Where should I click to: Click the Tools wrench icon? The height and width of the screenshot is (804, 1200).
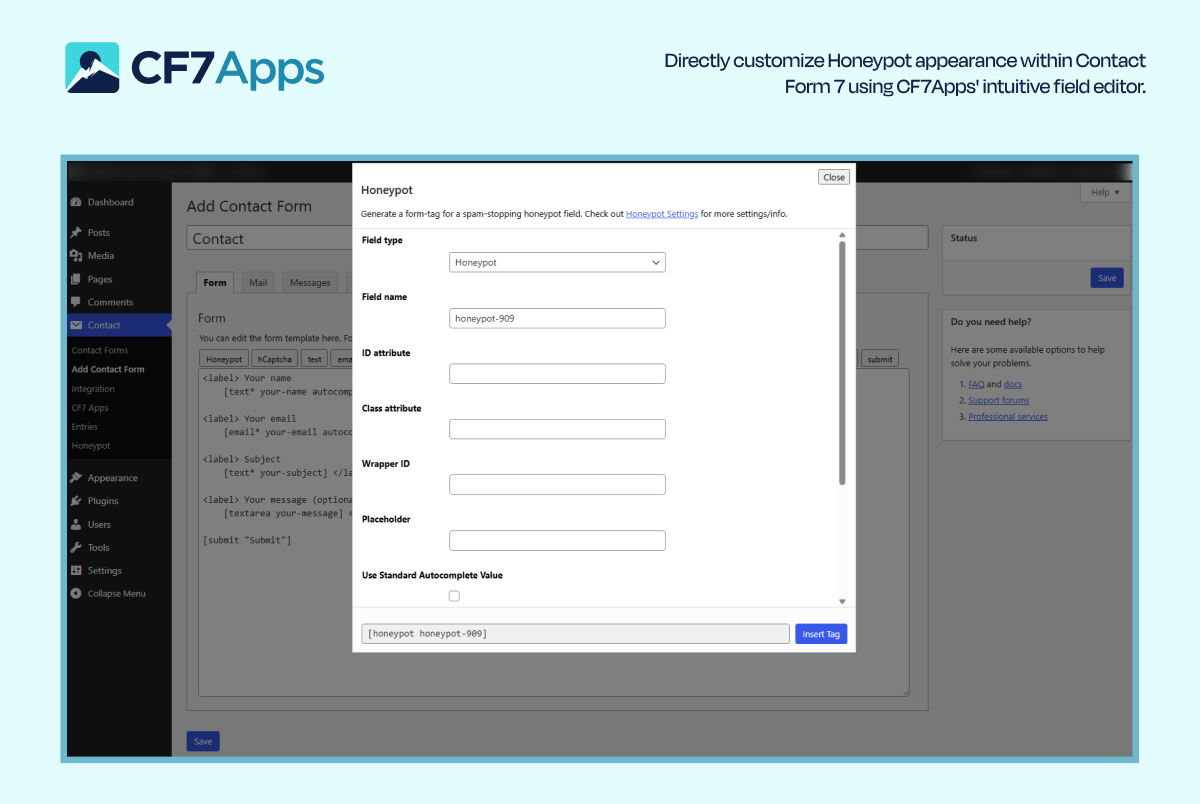click(x=76, y=547)
